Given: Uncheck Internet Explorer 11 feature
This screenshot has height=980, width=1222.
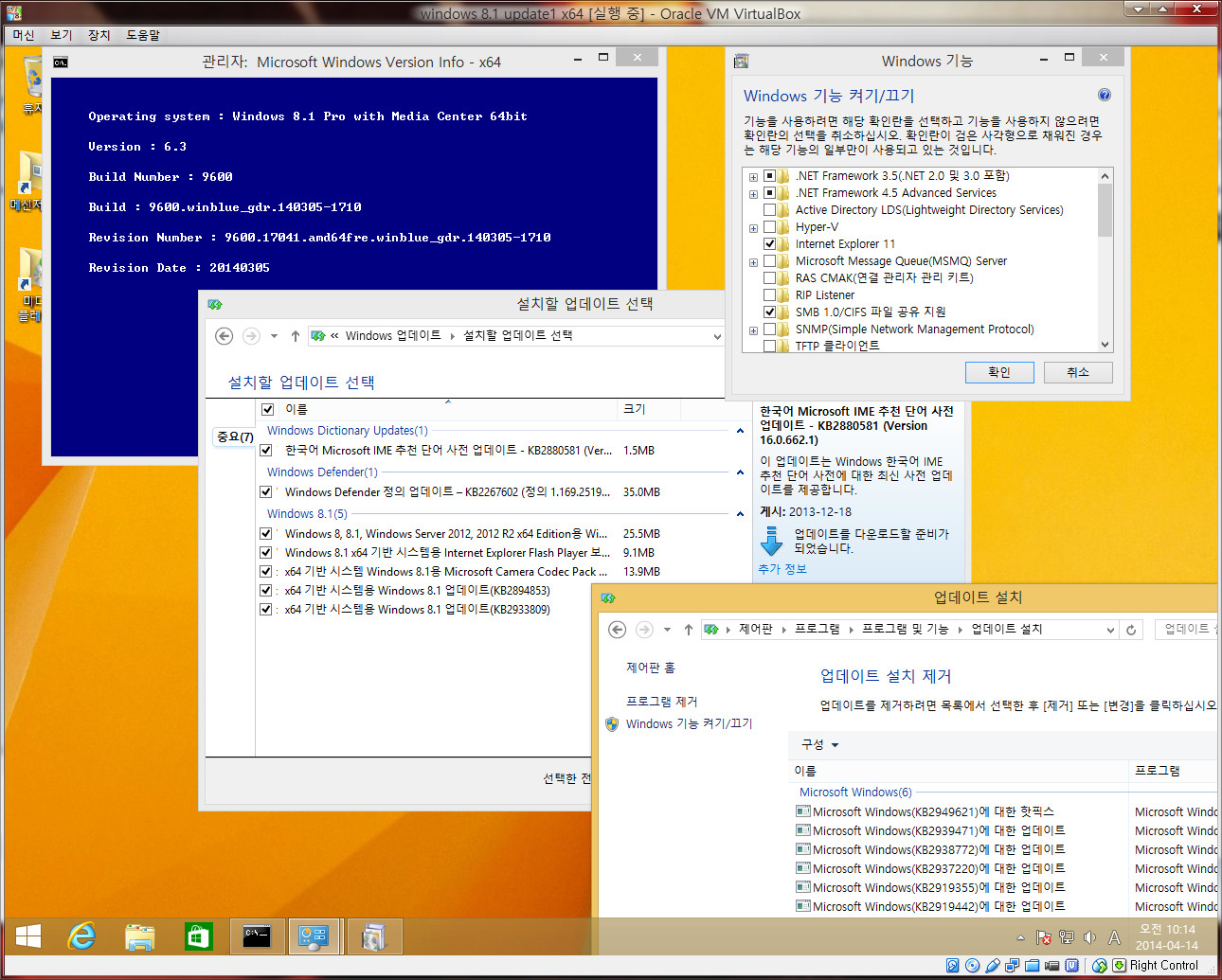Looking at the screenshot, I should tap(769, 244).
